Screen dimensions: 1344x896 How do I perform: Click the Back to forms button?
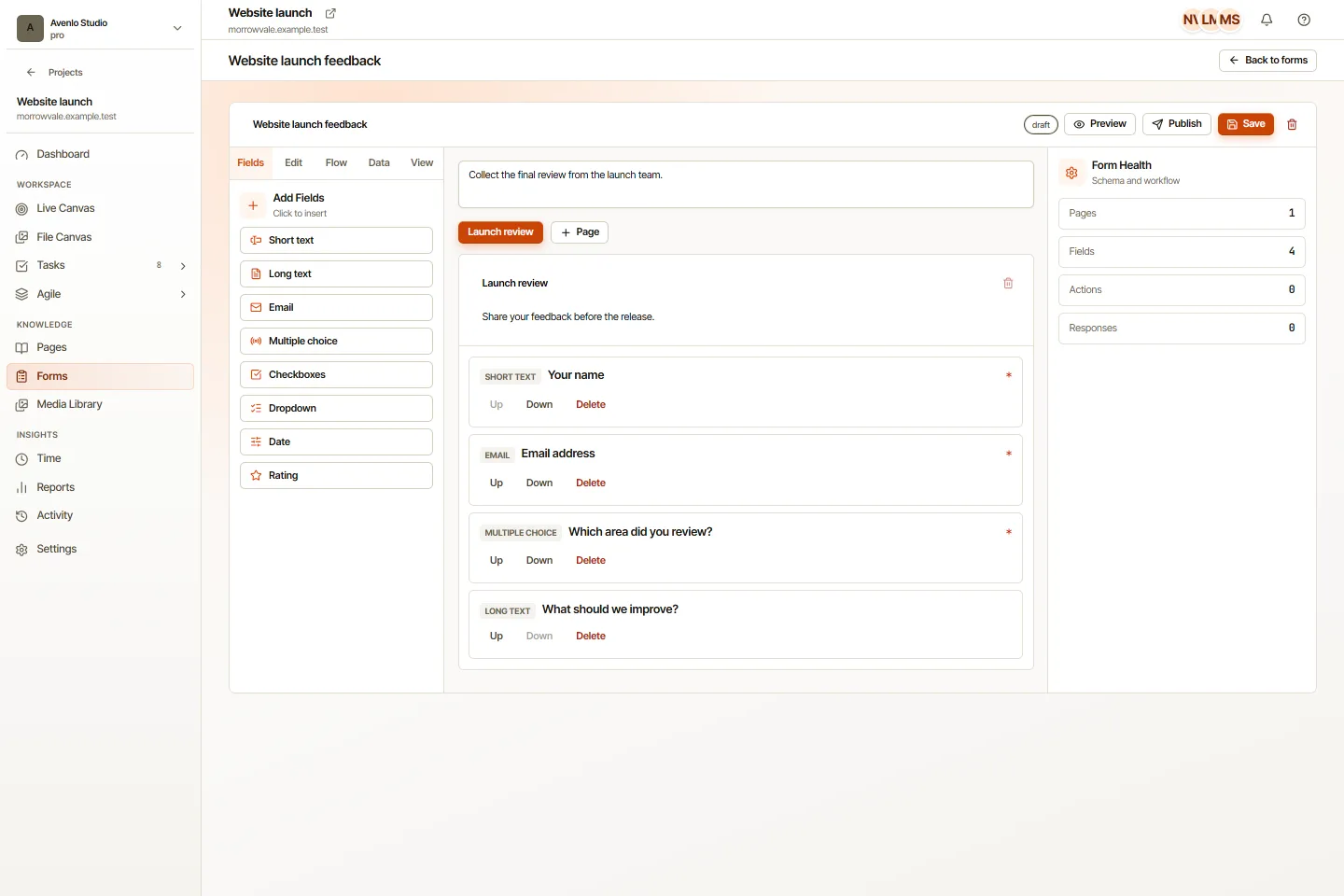tap(1267, 60)
